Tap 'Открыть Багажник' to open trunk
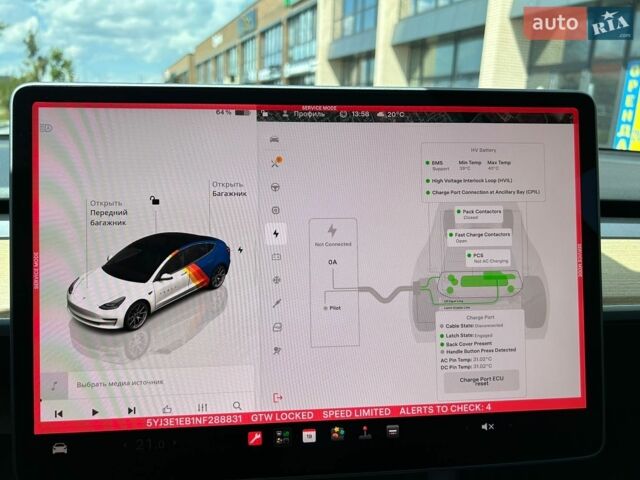This screenshot has width=640, height=480. point(229,189)
